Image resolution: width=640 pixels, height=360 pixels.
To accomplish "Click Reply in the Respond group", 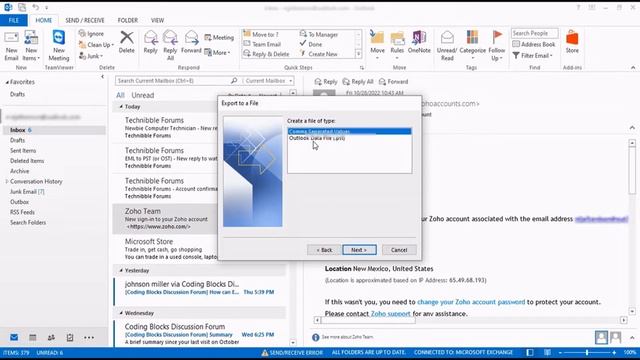I will (x=150, y=42).
